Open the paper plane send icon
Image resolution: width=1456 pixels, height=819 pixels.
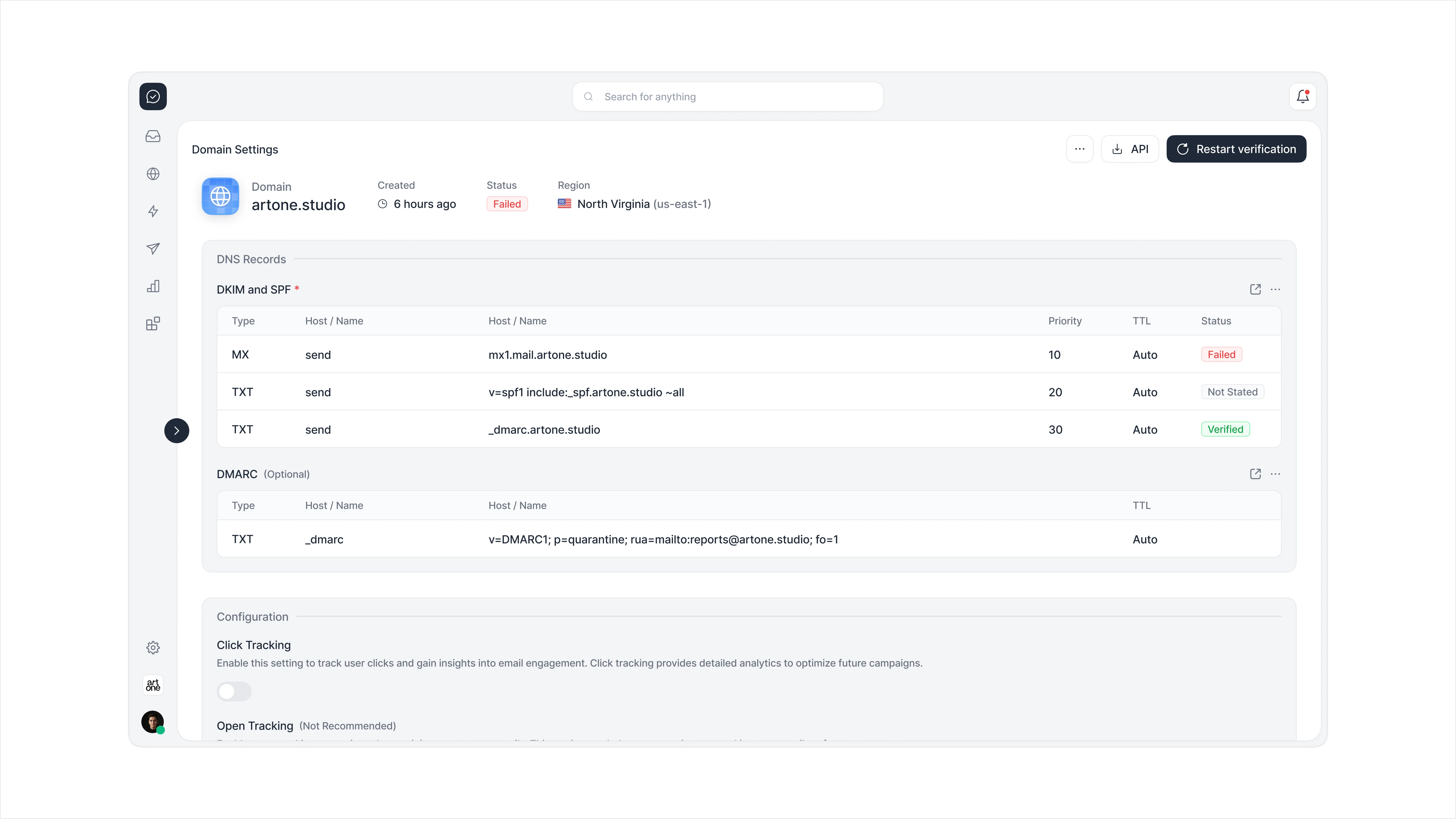tap(153, 249)
